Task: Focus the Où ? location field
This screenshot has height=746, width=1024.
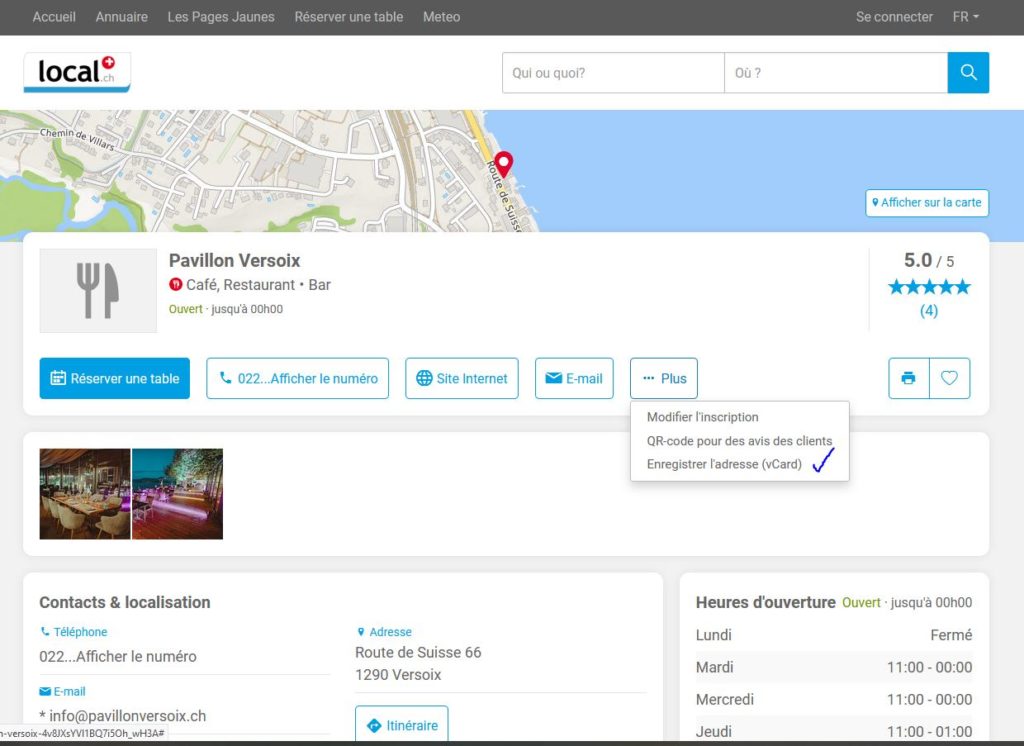Action: tap(836, 73)
